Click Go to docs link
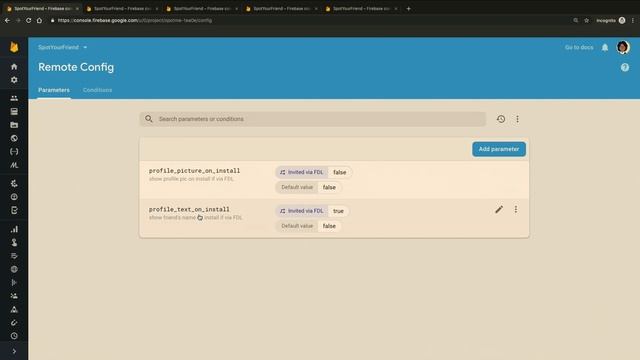The width and height of the screenshot is (640, 360). (579, 47)
